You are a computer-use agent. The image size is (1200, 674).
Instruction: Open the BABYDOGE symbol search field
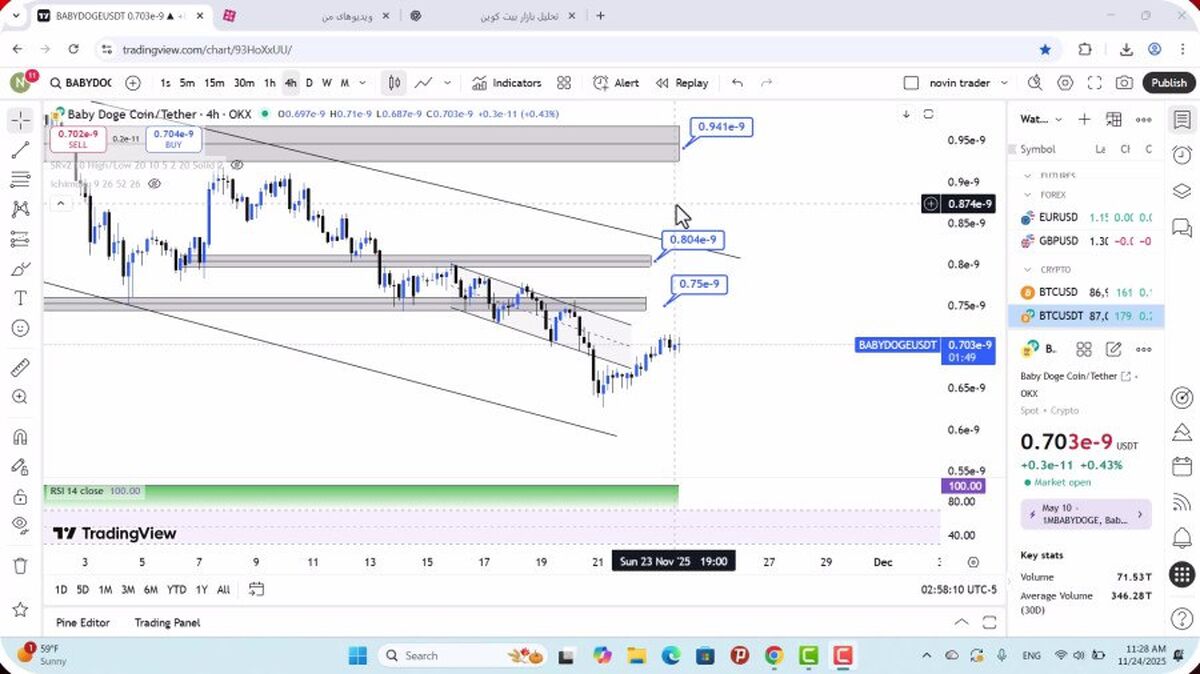coord(81,83)
